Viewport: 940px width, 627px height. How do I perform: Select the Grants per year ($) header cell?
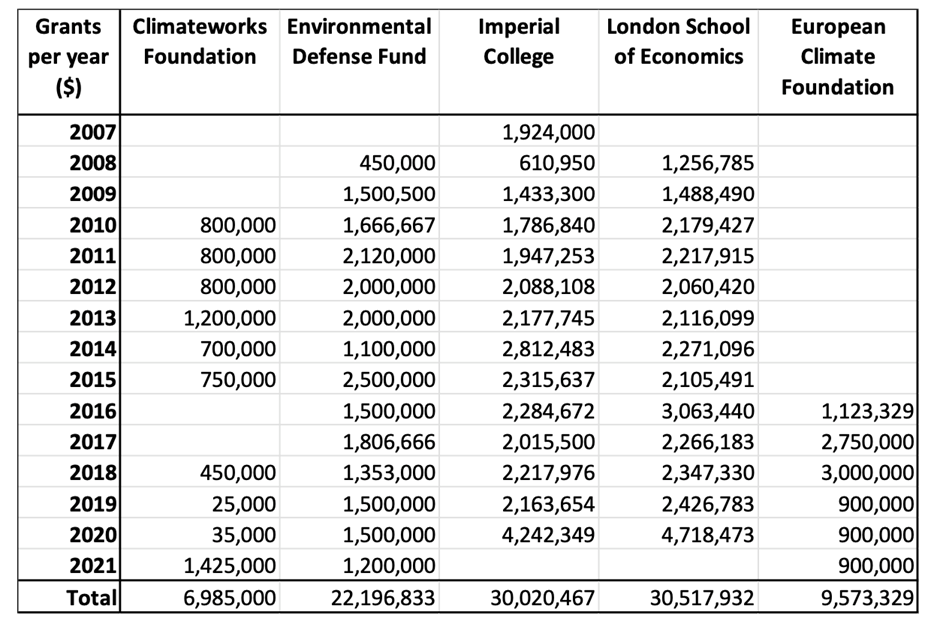(x=61, y=57)
